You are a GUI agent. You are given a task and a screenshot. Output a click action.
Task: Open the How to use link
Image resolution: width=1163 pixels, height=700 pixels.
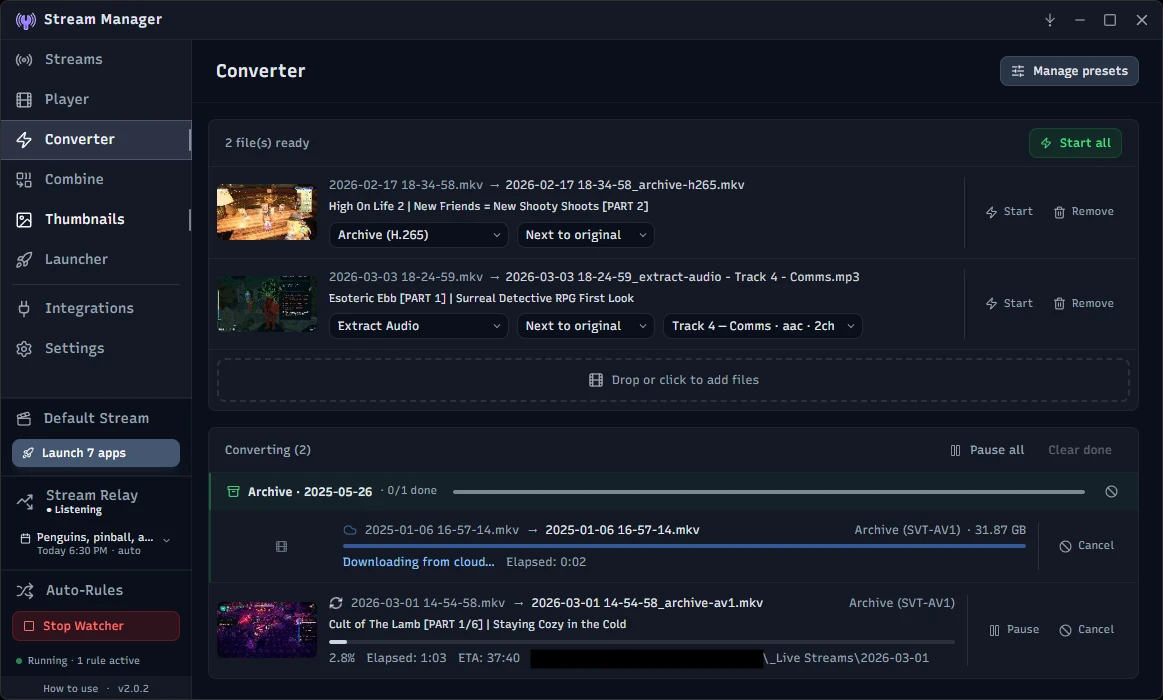click(x=70, y=689)
